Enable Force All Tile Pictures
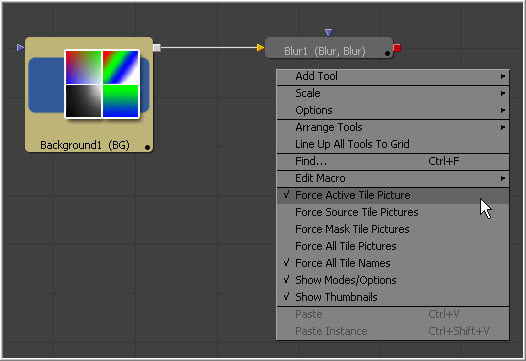The width and height of the screenshot is (526, 361). tap(392, 246)
